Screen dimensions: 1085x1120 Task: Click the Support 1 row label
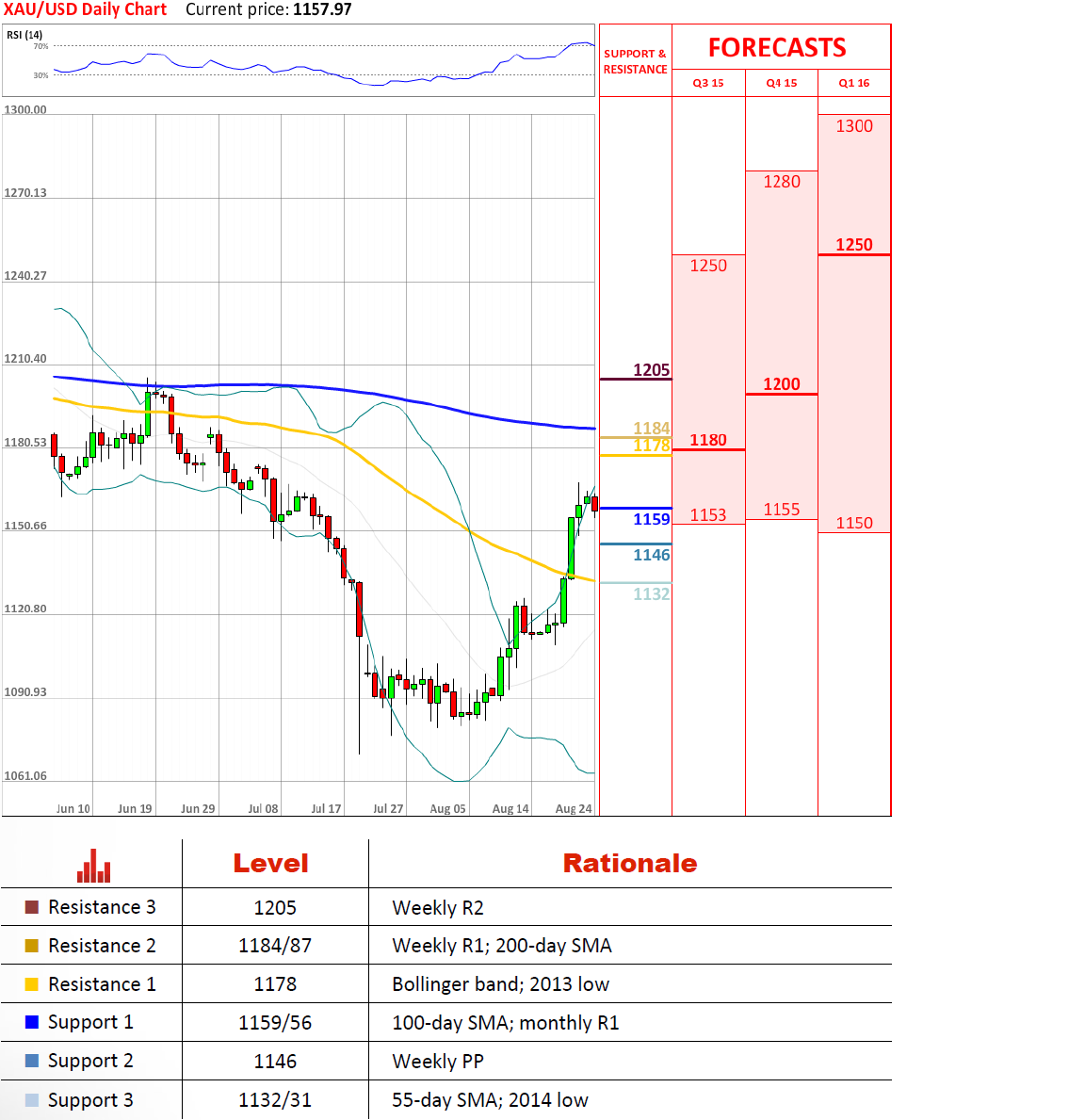(90, 1023)
